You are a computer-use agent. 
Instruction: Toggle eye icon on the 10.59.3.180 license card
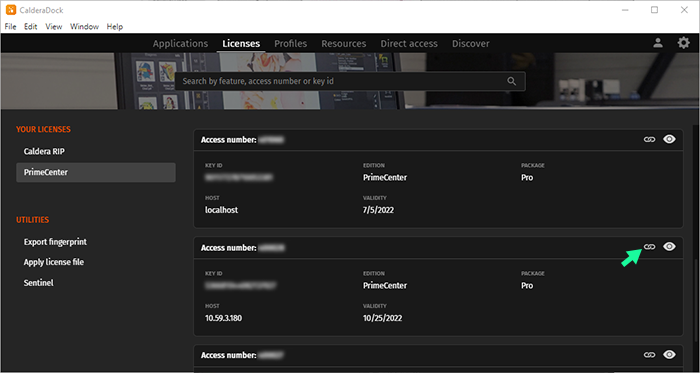pos(669,246)
